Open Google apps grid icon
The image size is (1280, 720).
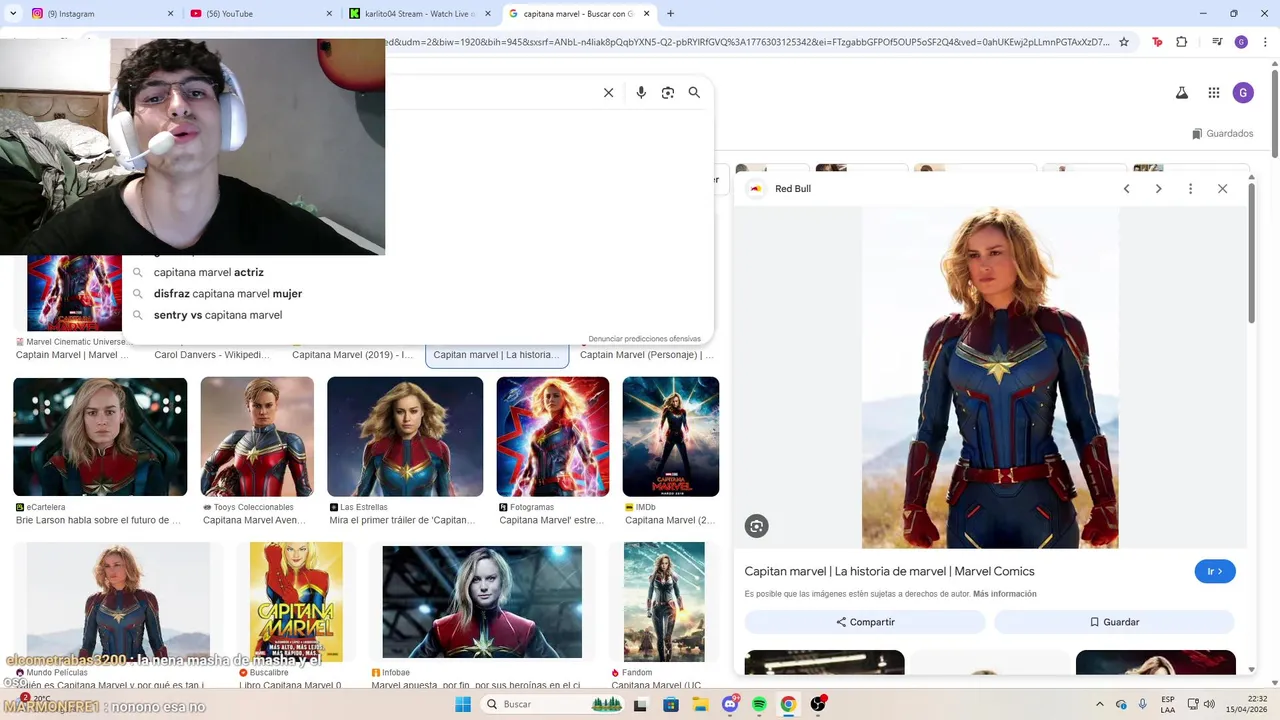(x=1214, y=93)
